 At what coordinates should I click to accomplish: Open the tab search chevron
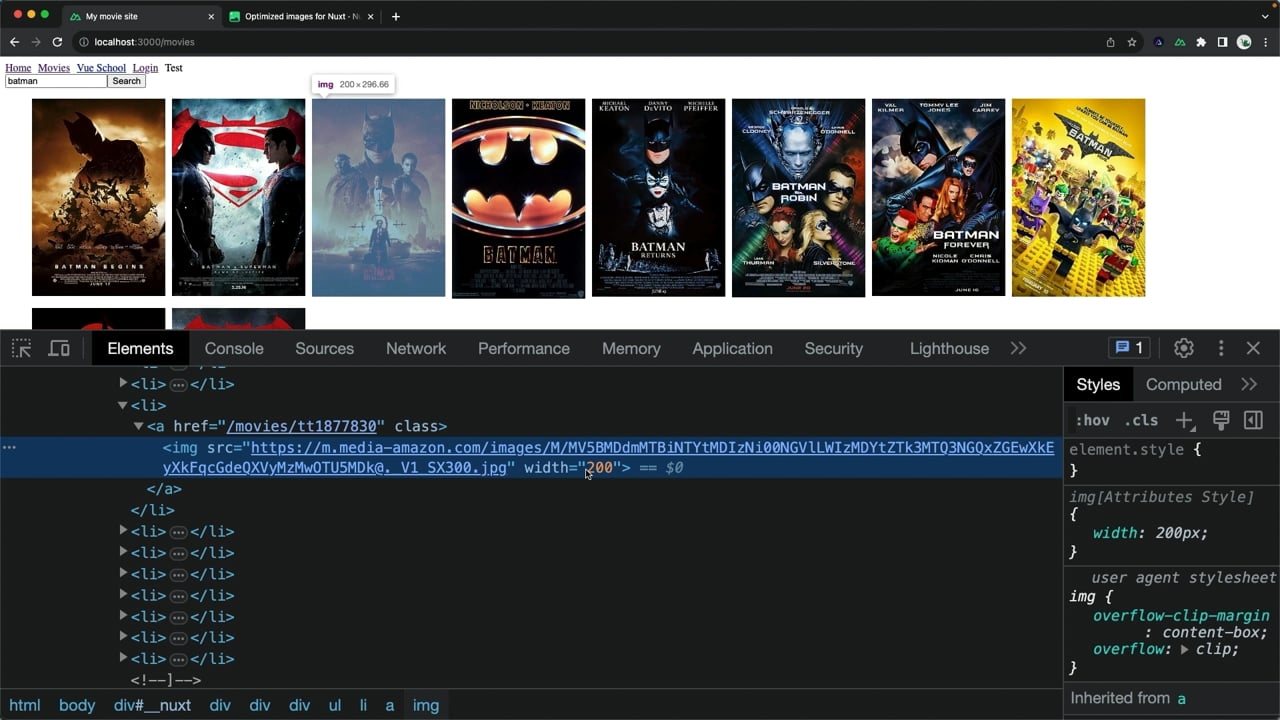(1265, 16)
